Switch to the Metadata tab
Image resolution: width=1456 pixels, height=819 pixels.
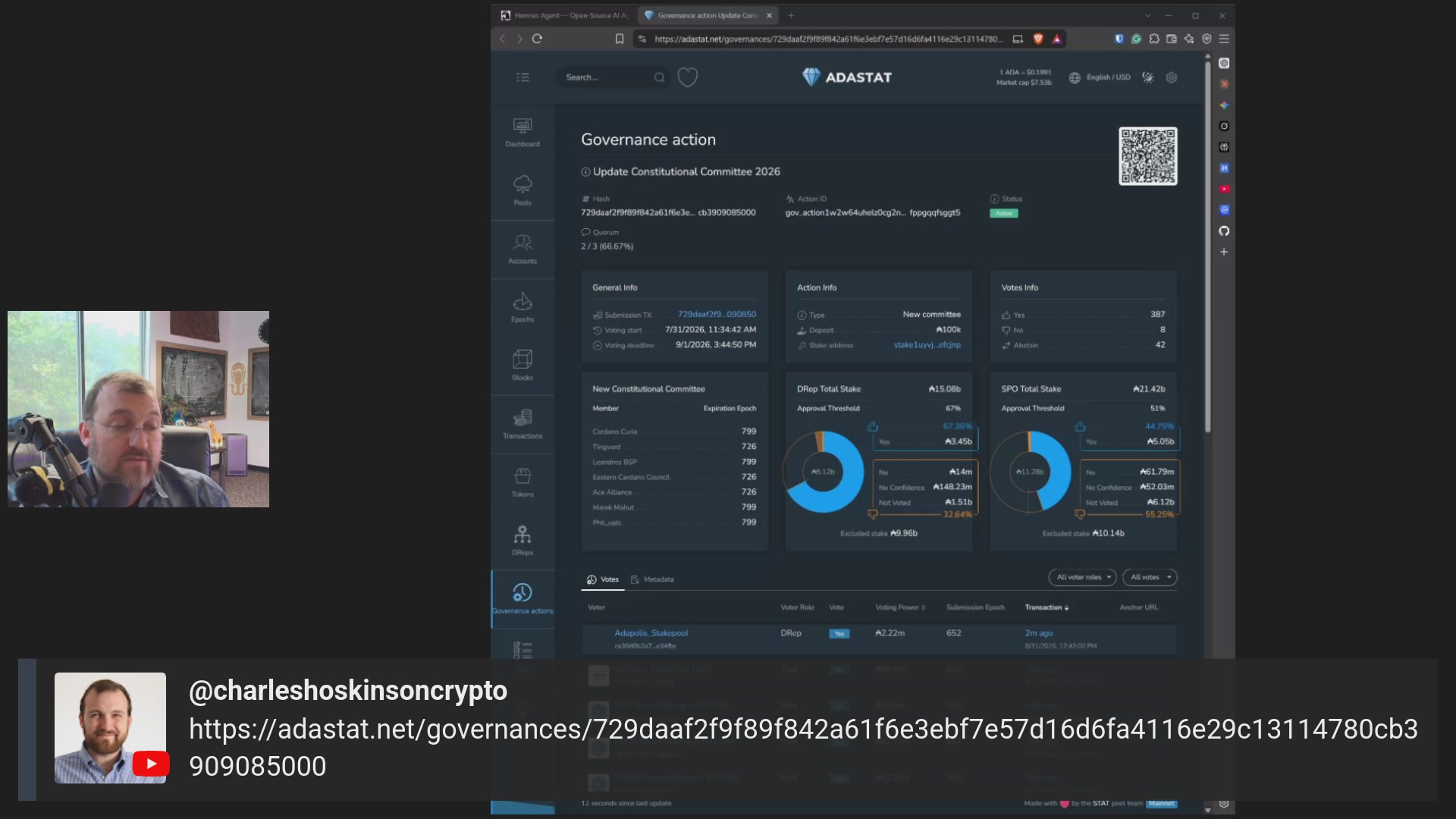coord(652,579)
